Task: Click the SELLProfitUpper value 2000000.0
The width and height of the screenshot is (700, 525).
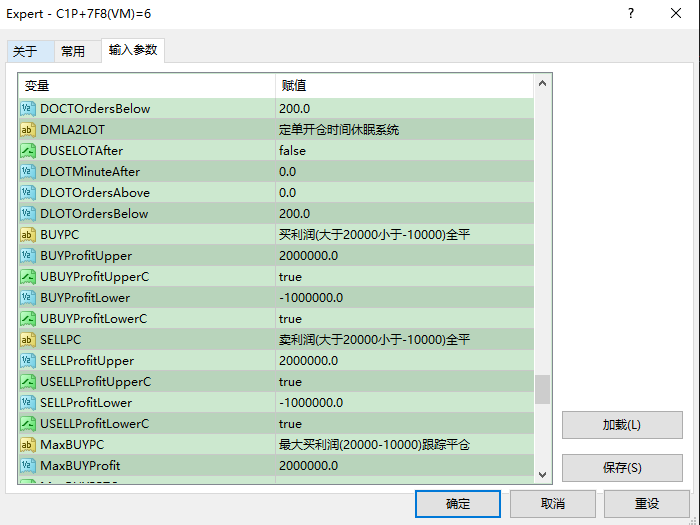Action: coord(308,360)
